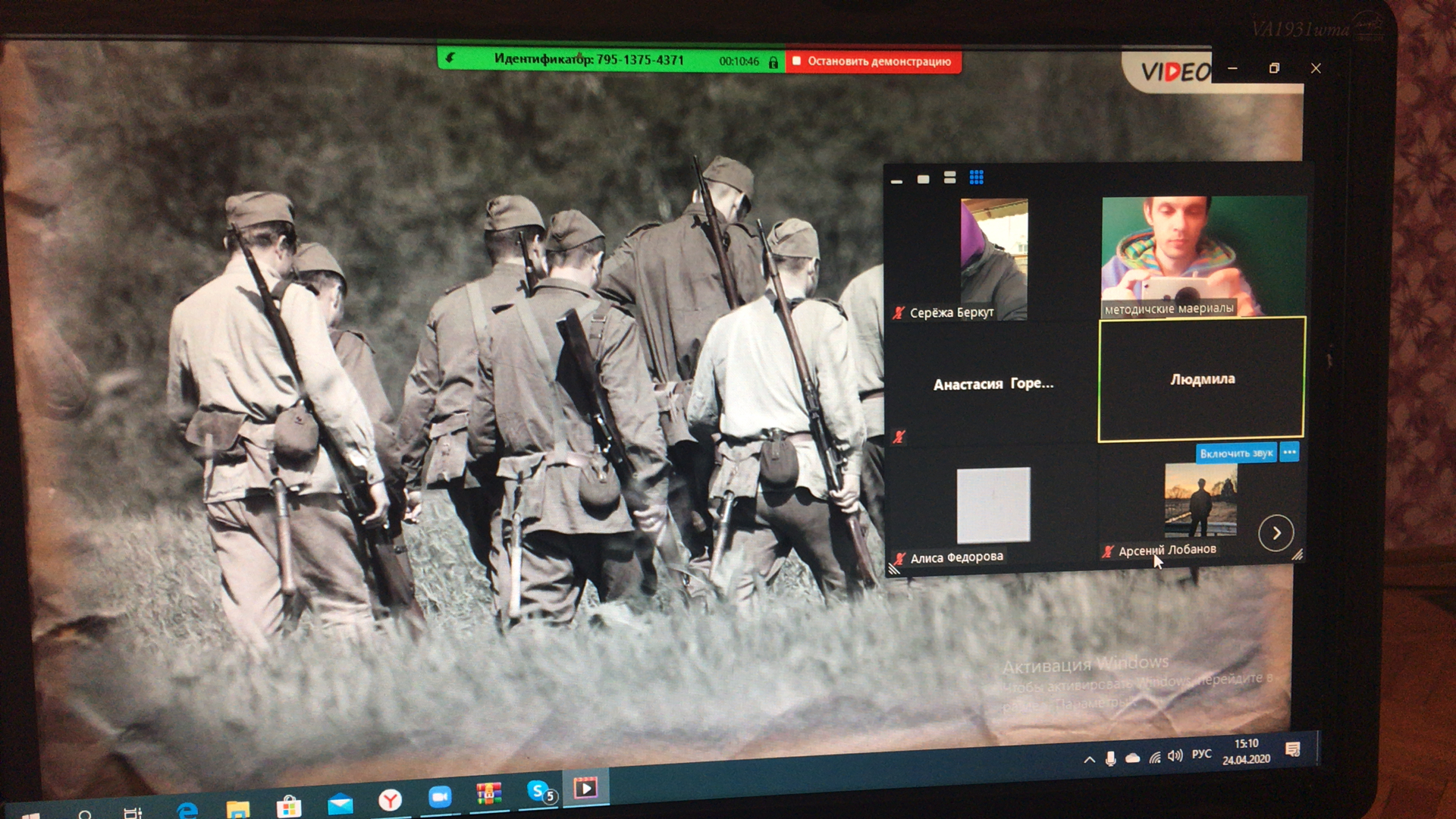Open Microsoft Store from the taskbar
Viewport: 1456px width, 819px height.
point(288,806)
